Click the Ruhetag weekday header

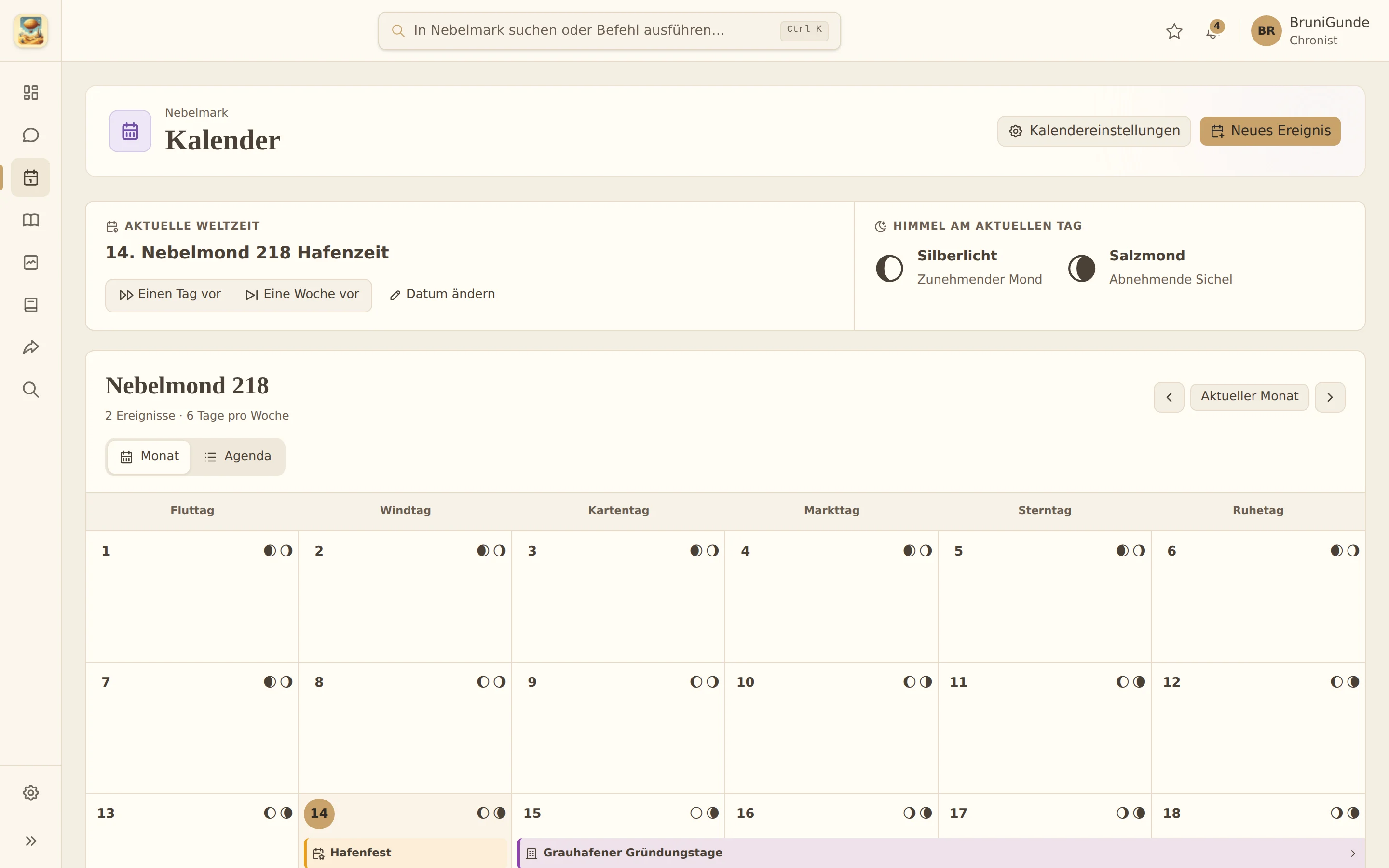click(x=1258, y=510)
